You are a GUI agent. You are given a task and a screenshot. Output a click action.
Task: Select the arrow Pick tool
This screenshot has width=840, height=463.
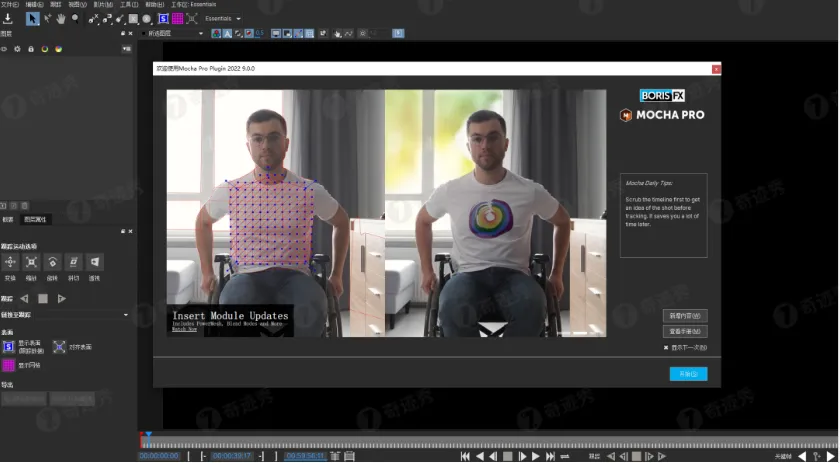(x=32, y=19)
